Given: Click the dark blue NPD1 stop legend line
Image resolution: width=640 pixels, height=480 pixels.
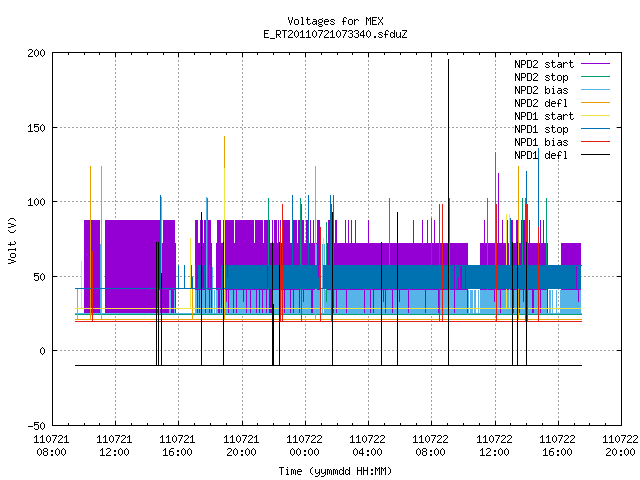Looking at the screenshot, I should click(596, 129).
